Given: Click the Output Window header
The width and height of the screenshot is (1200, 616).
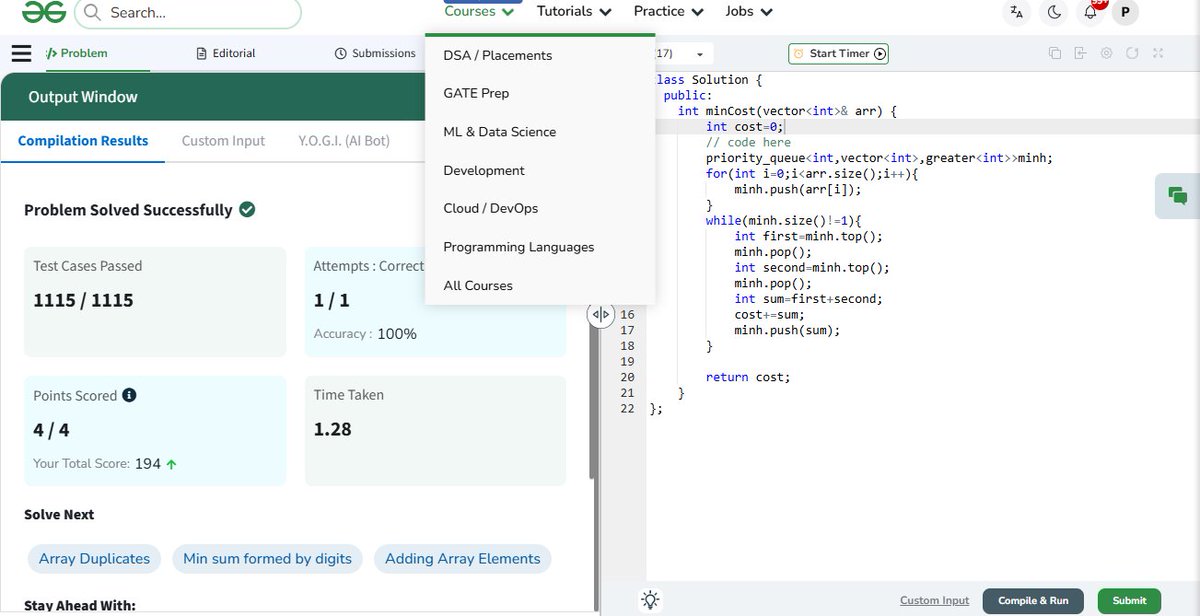Looking at the screenshot, I should pos(83,97).
